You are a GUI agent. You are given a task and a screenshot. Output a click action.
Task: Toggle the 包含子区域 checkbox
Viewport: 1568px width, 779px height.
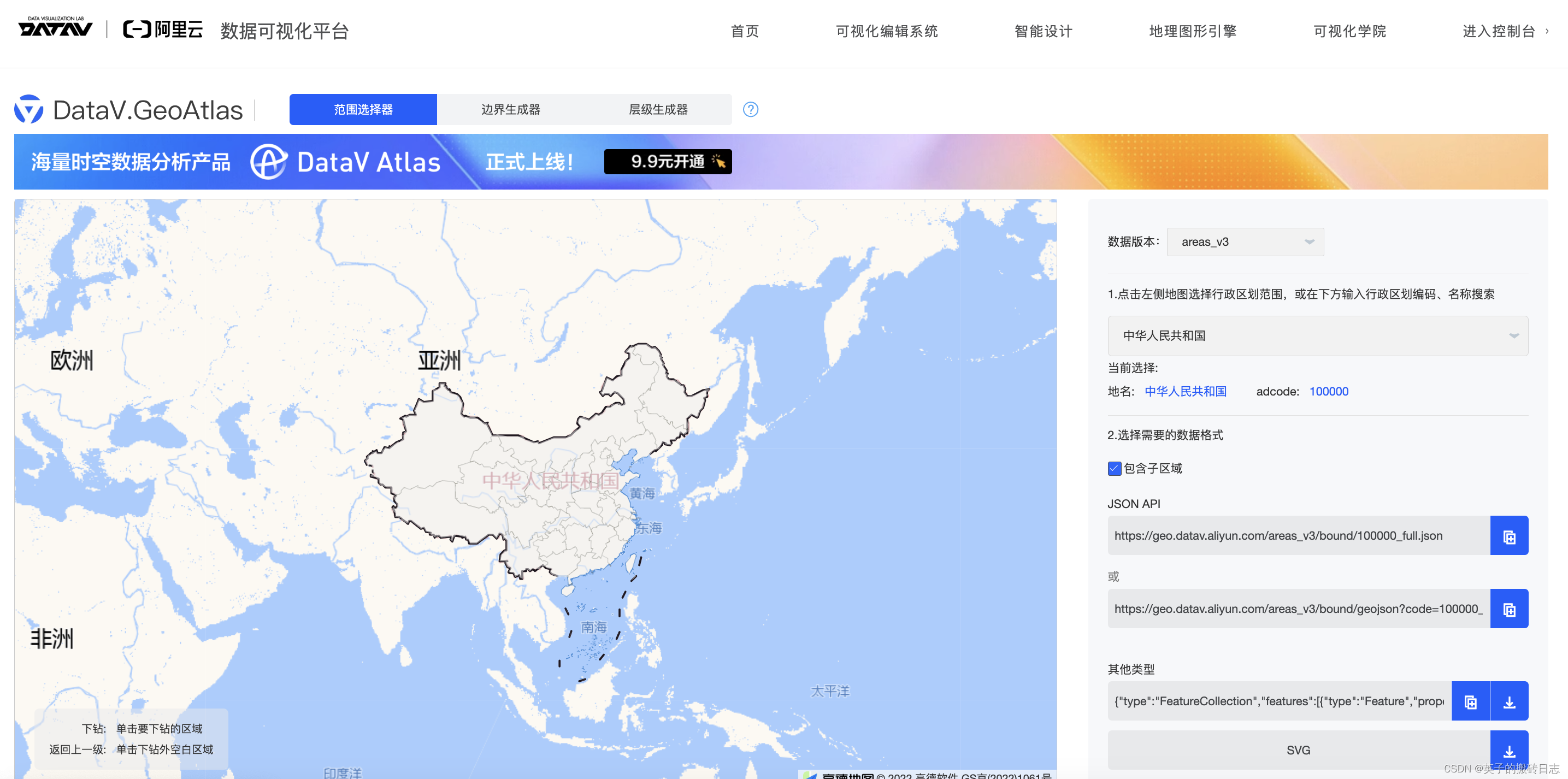pyautogui.click(x=1114, y=469)
